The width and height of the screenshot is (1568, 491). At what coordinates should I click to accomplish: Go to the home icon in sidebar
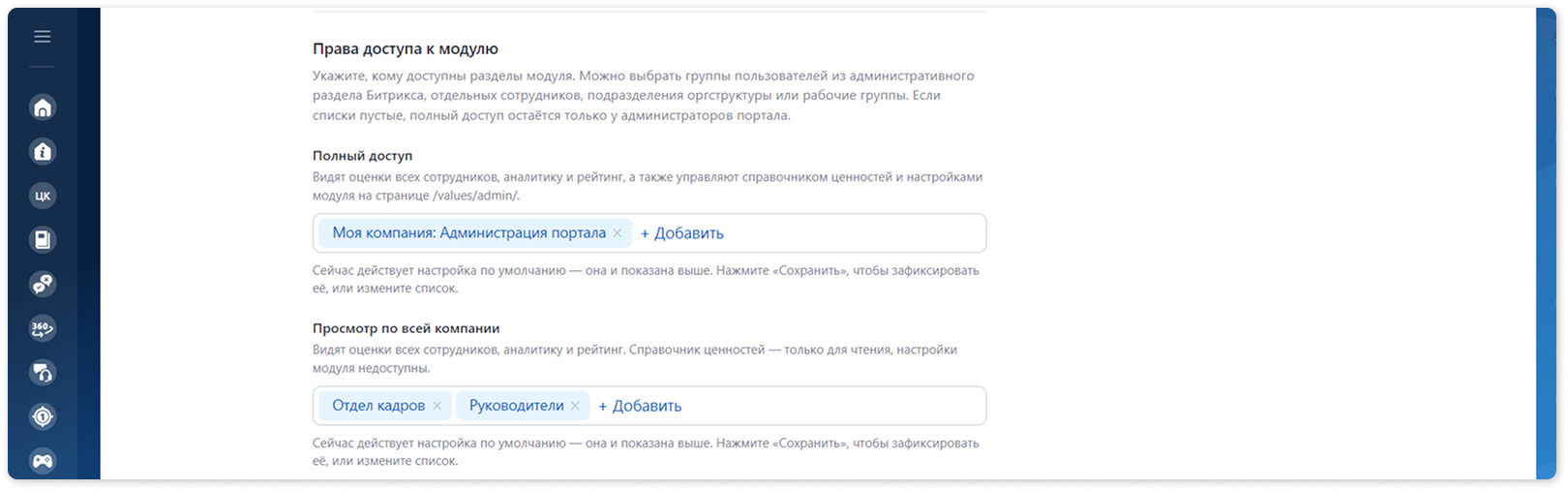(43, 107)
